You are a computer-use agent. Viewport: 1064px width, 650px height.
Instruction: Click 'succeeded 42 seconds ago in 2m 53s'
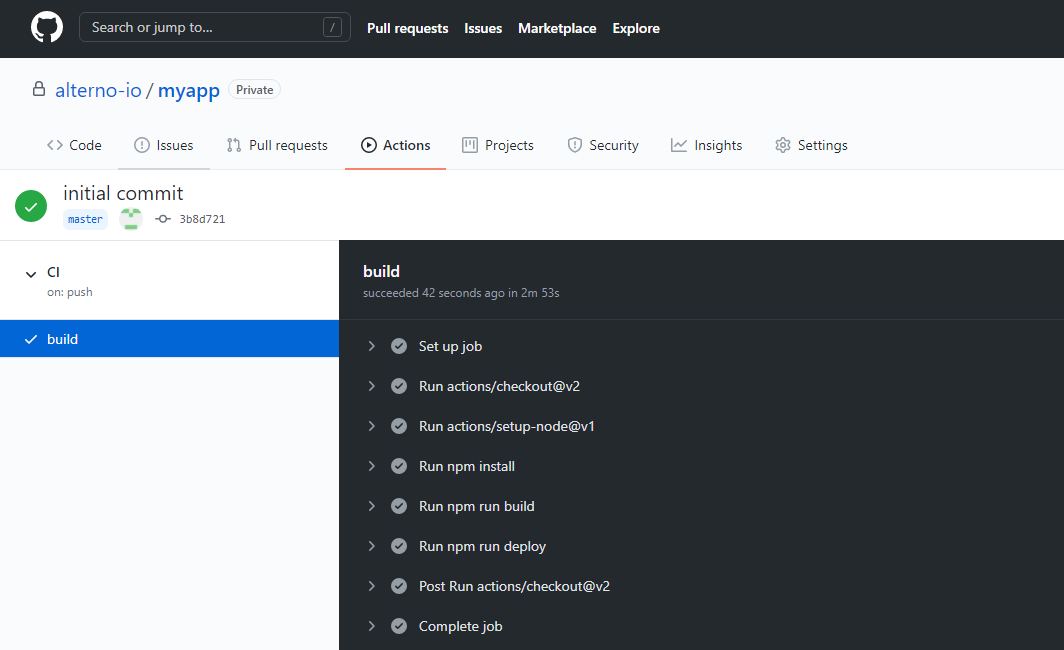[461, 293]
